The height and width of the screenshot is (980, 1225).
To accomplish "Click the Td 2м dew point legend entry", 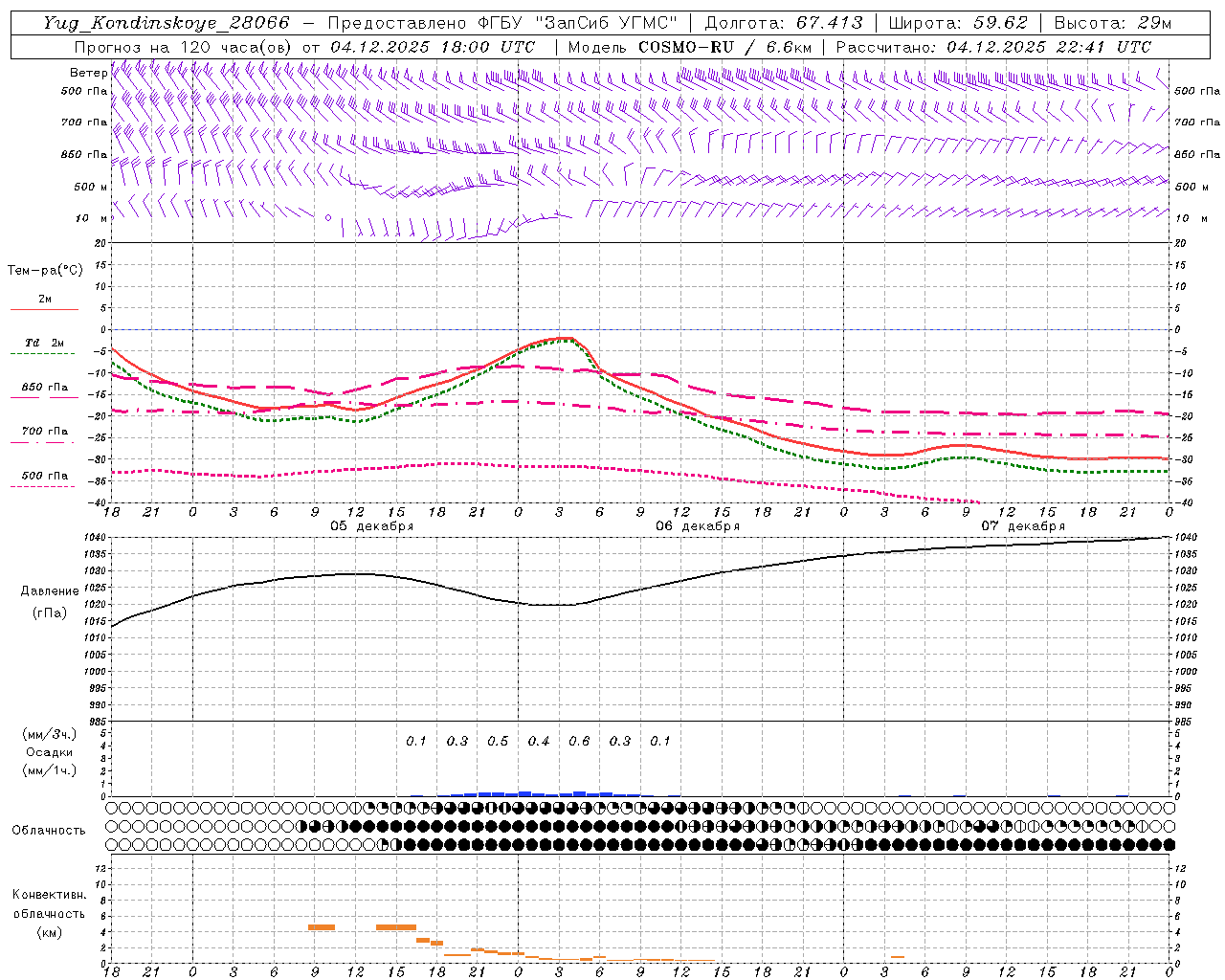I will [44, 343].
